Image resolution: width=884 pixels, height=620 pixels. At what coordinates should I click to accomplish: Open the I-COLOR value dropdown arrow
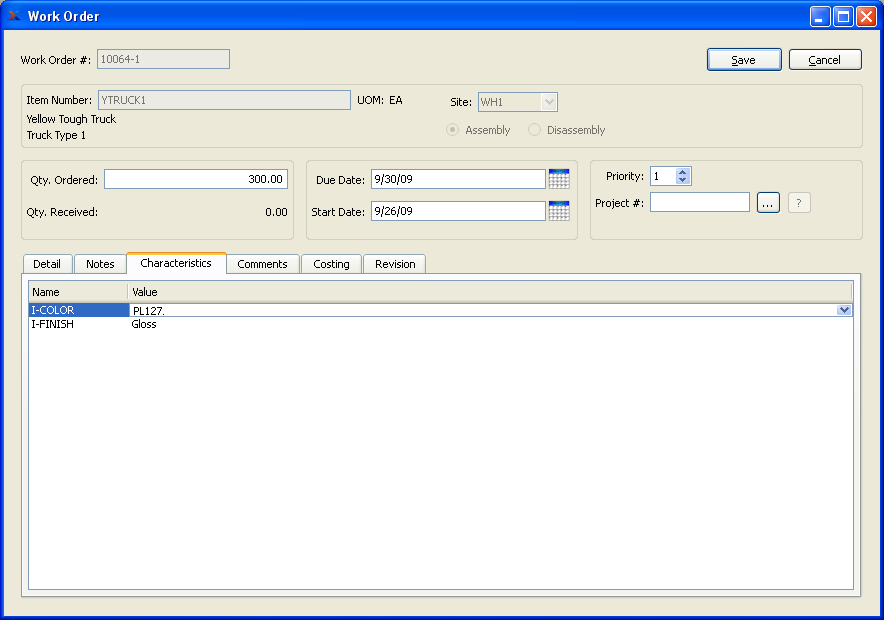pos(844,311)
